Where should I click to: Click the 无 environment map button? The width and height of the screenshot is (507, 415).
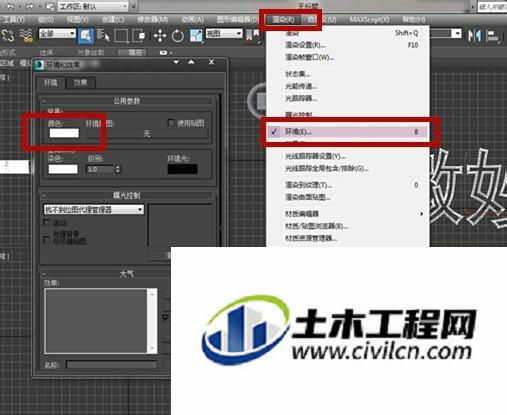coord(147,134)
